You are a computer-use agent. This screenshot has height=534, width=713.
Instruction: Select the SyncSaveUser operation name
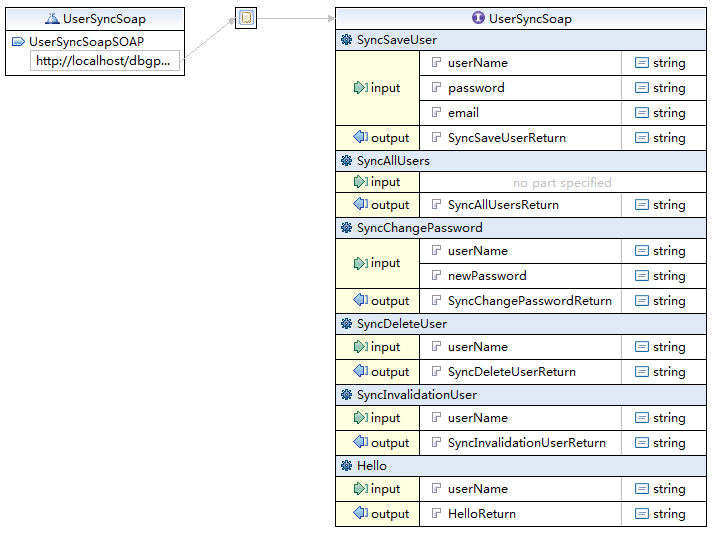(x=397, y=40)
